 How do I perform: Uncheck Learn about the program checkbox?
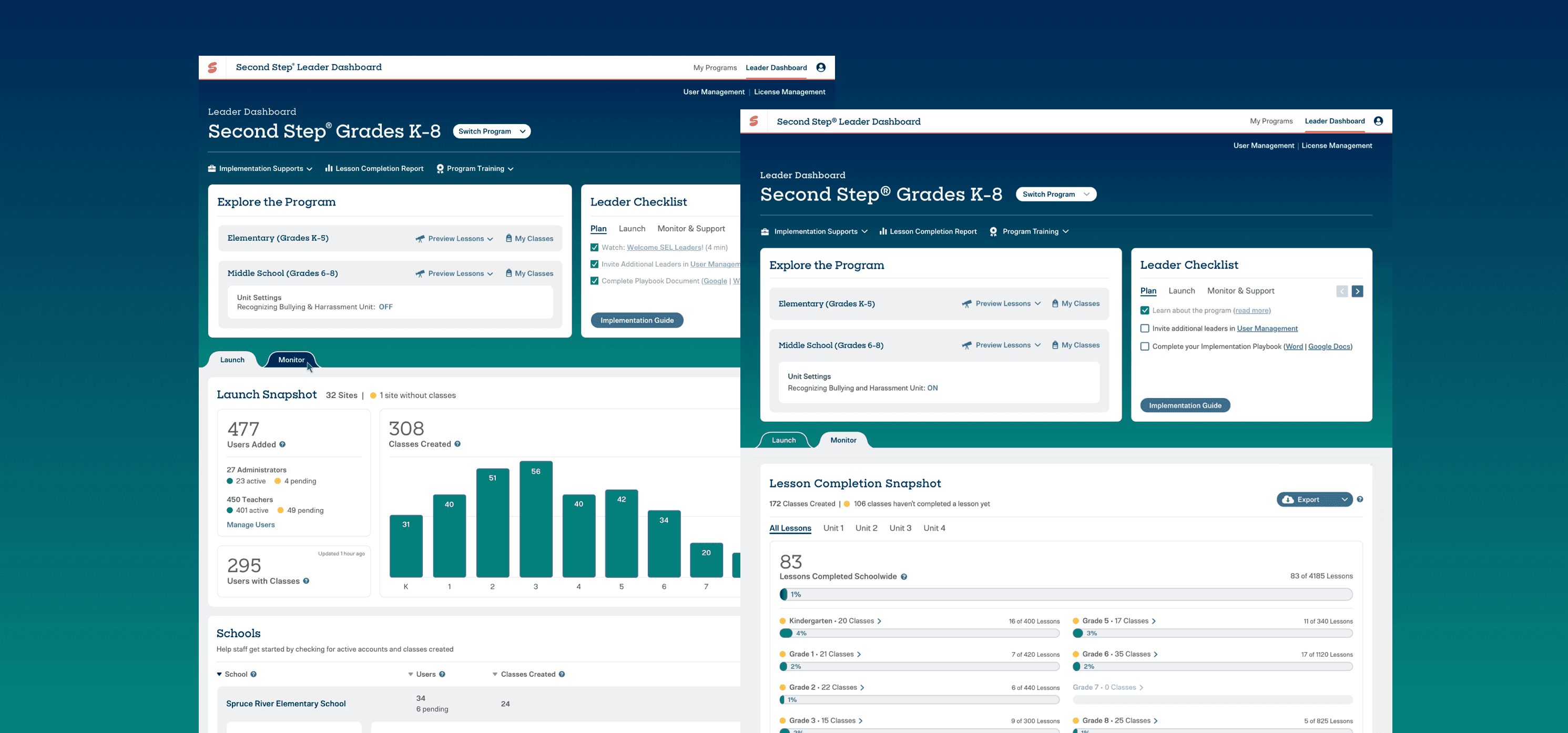pos(1144,310)
